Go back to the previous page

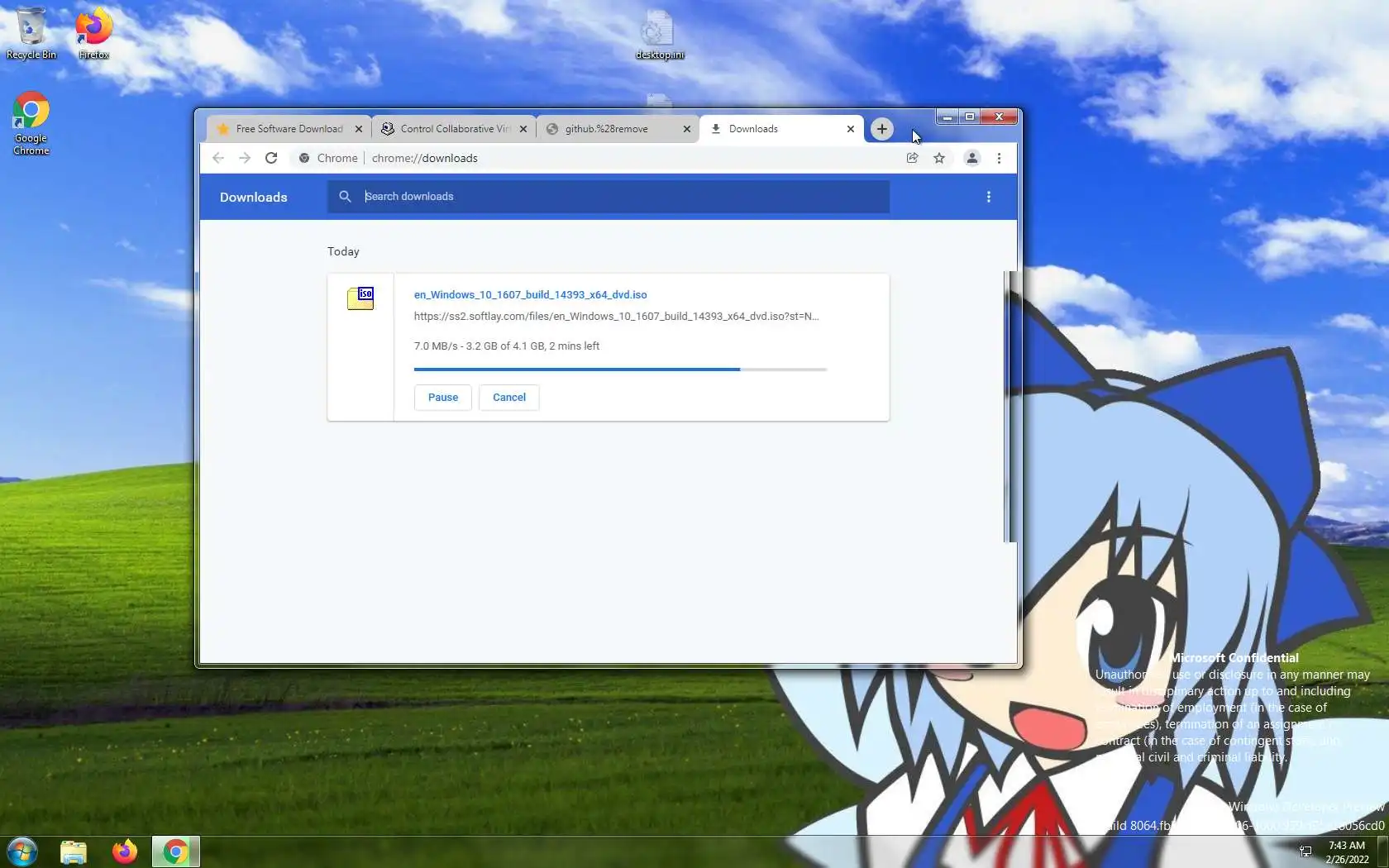coord(218,158)
